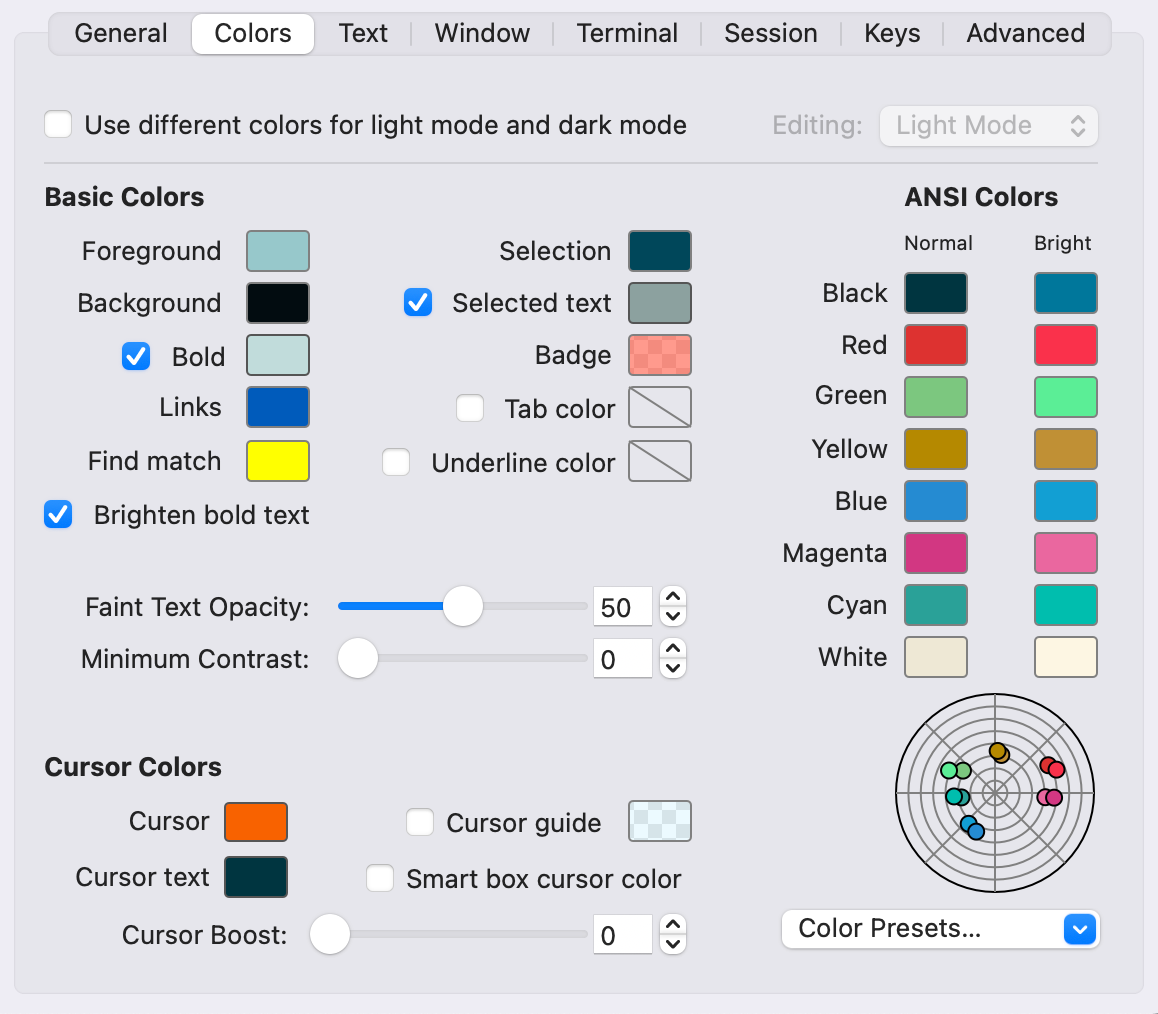Switch to the Keys tab

coord(892,33)
